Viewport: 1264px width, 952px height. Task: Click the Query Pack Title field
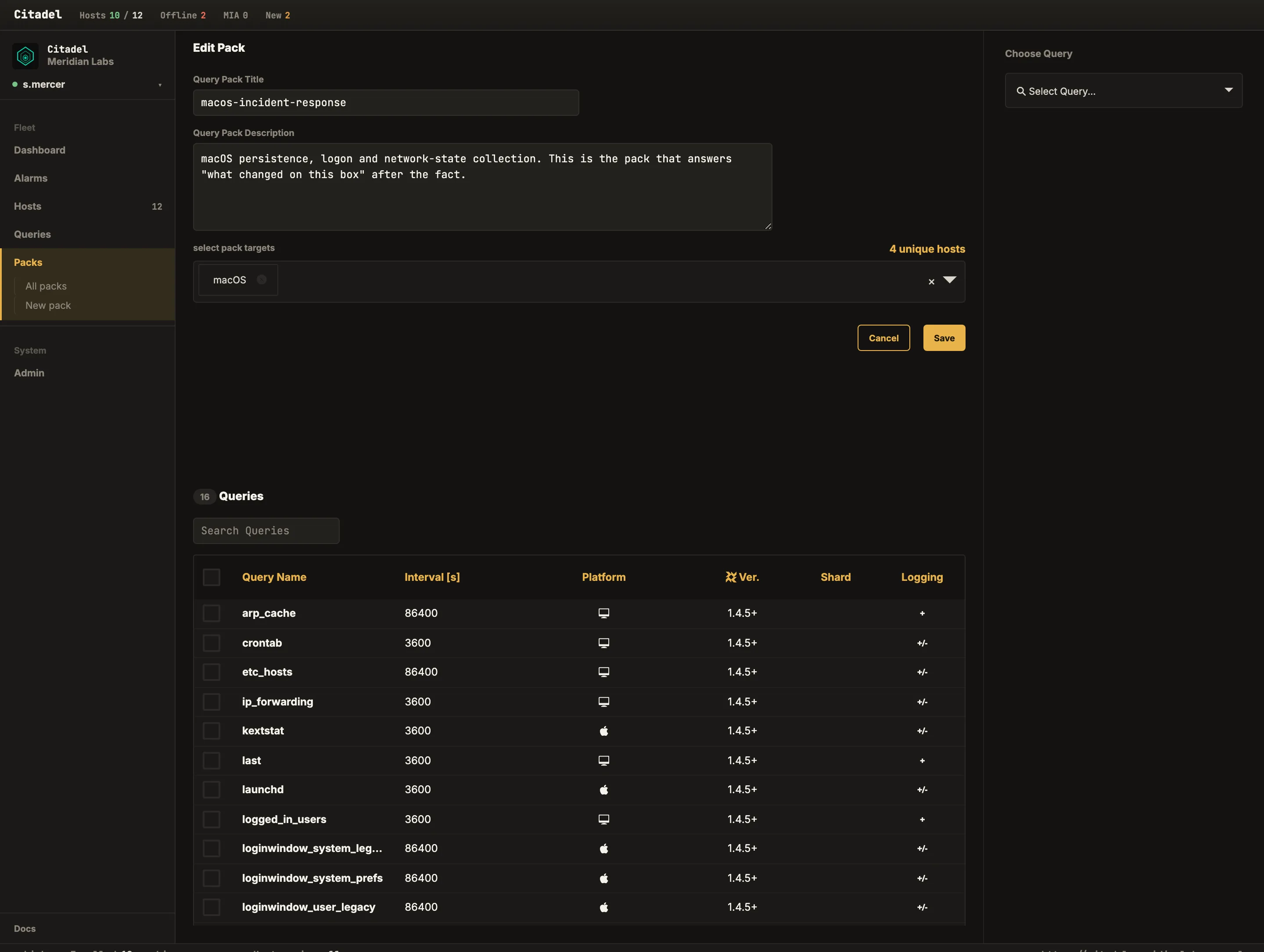(x=386, y=103)
